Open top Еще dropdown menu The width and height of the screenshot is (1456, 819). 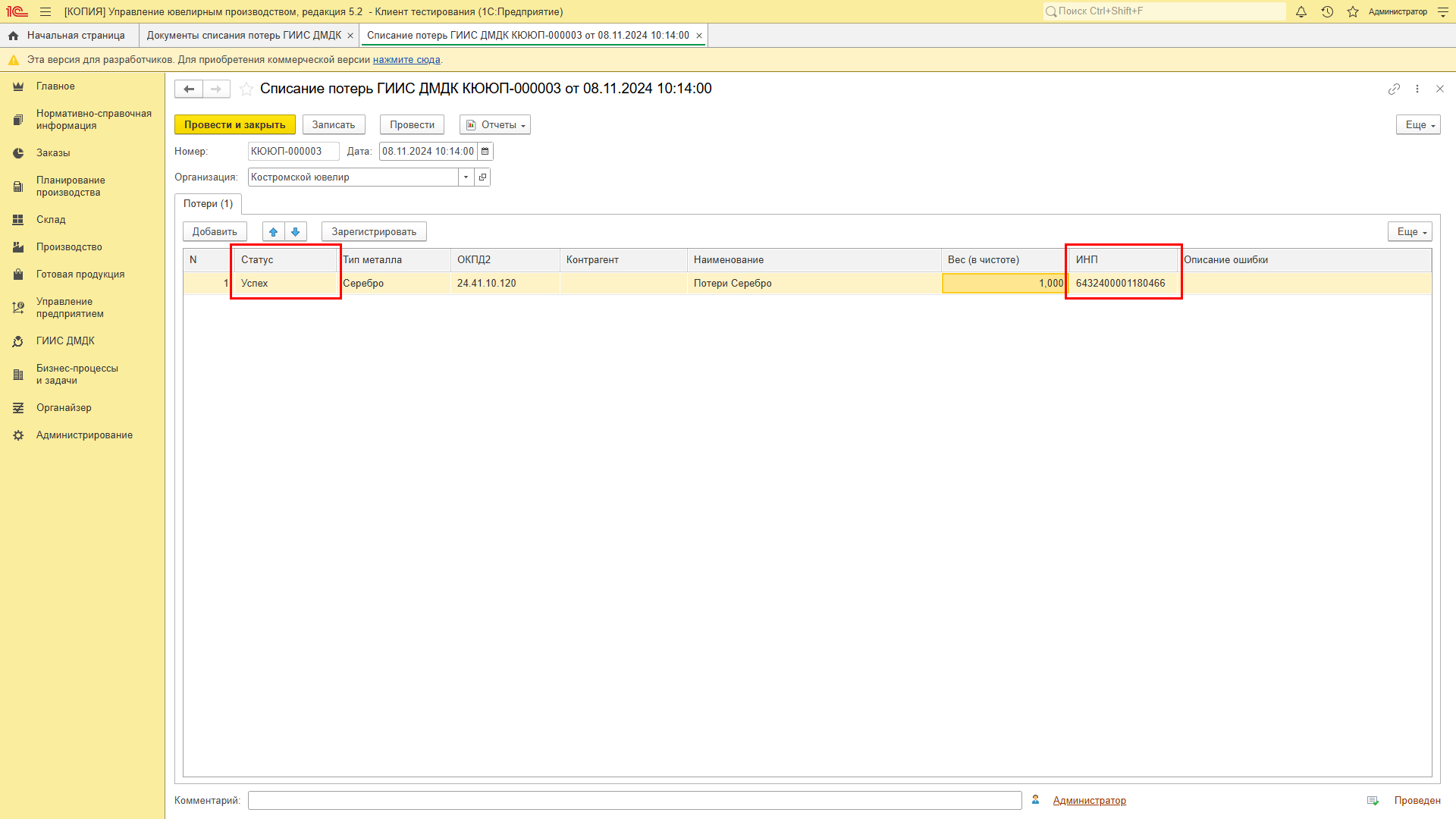[1418, 125]
